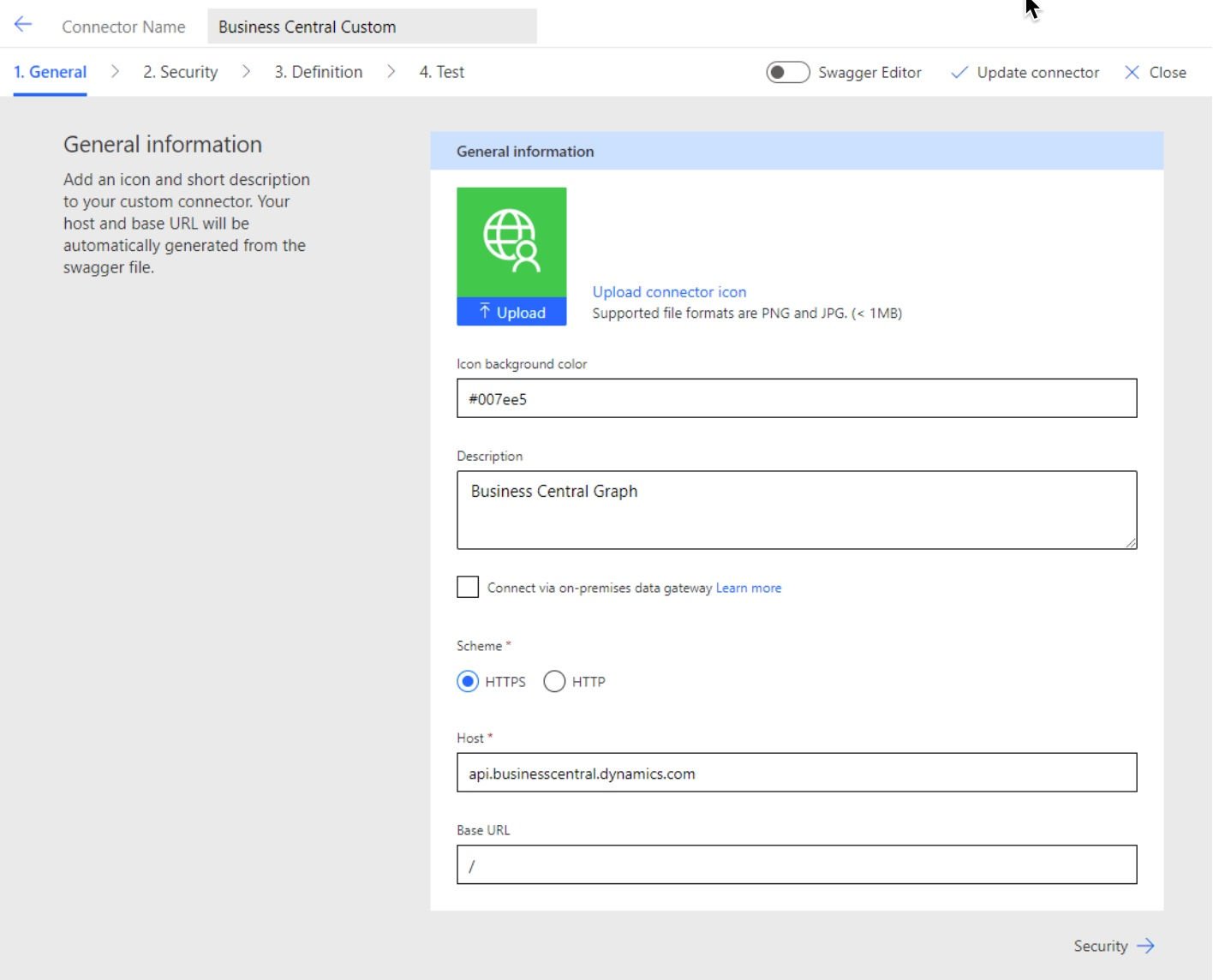The height and width of the screenshot is (980, 1213).
Task: Enable on-premises data gateway checkbox
Action: point(468,587)
